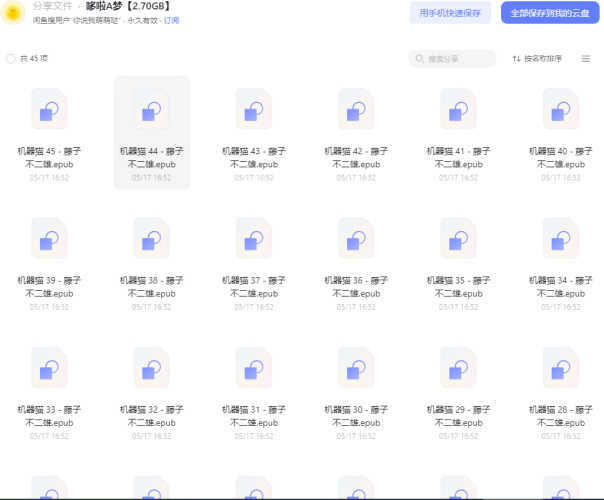Click the 订阅 subscribe link
604x500 pixels.
(171, 20)
